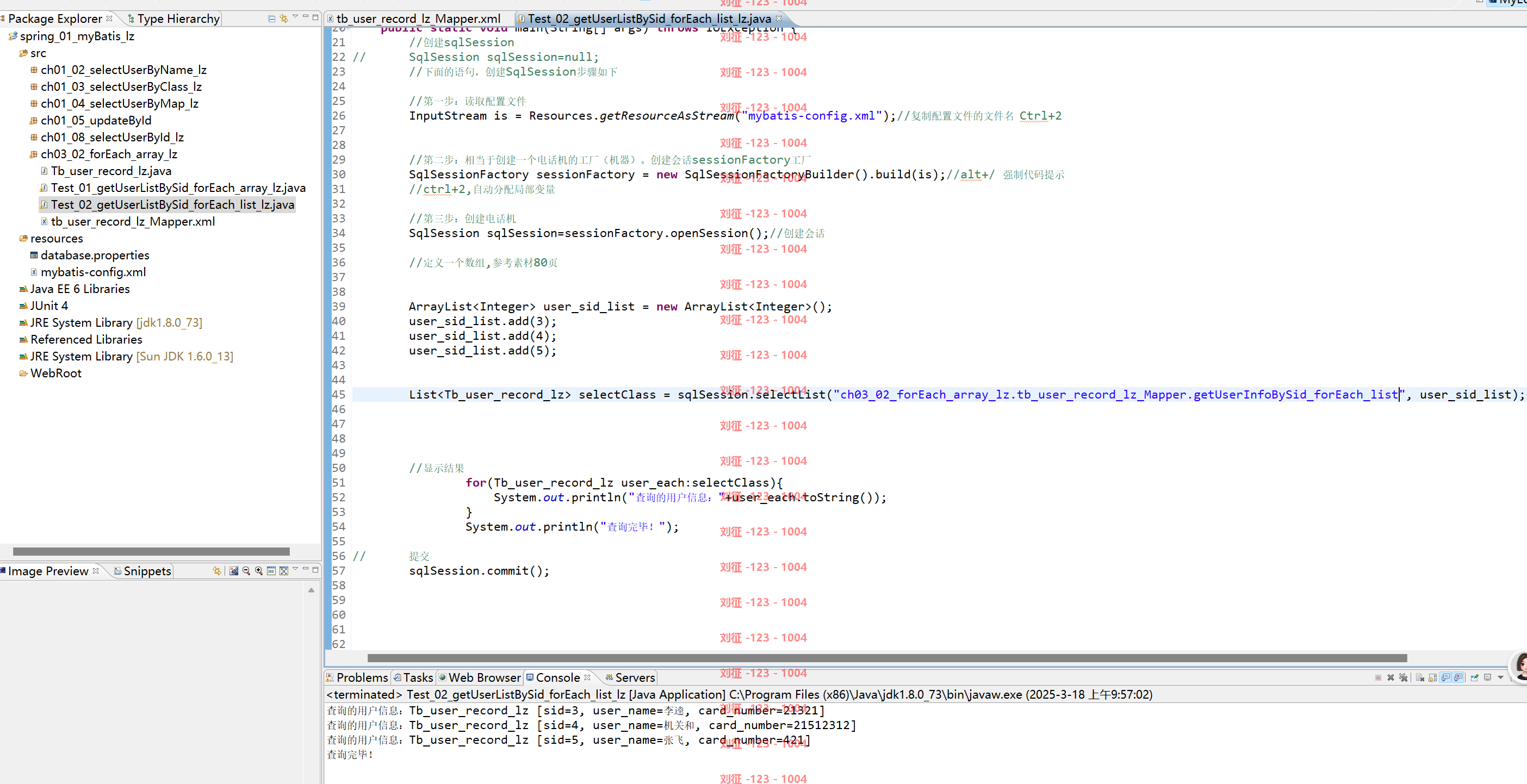Click the Image Preview scroll up arrow
The width and height of the screenshot is (1527, 784).
311,590
